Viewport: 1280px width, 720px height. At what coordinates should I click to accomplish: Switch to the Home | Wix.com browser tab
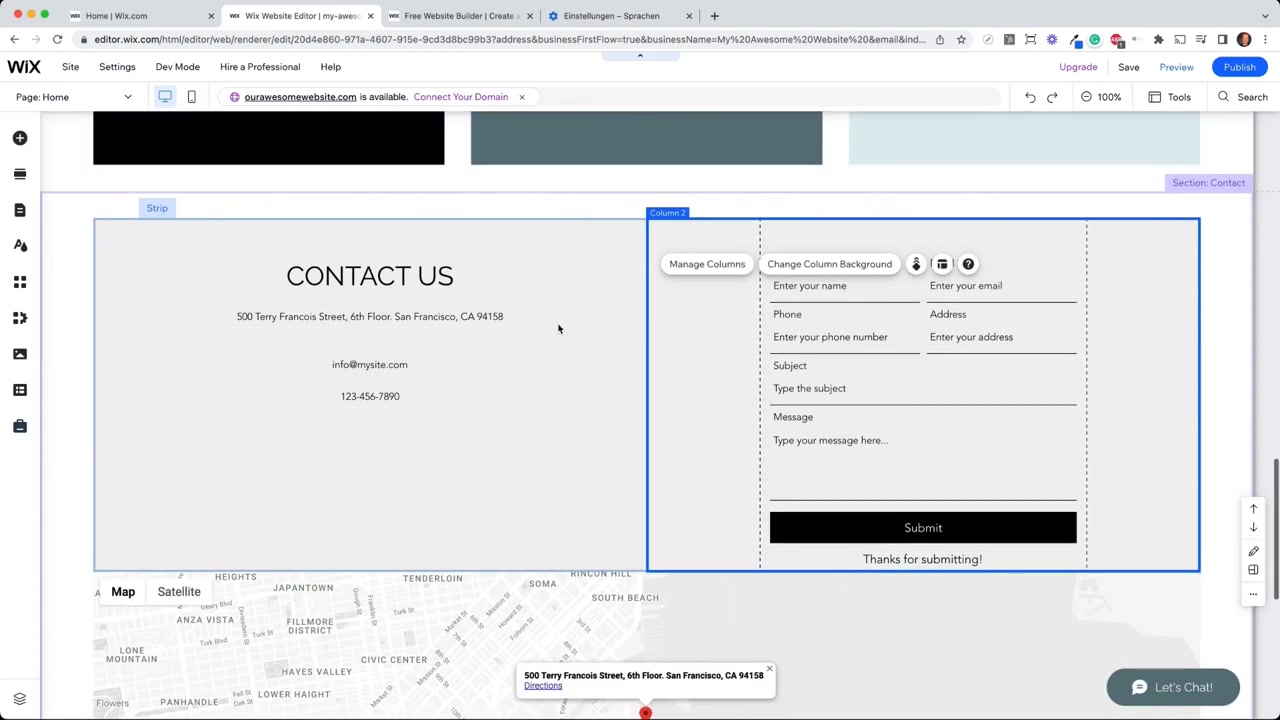[140, 16]
